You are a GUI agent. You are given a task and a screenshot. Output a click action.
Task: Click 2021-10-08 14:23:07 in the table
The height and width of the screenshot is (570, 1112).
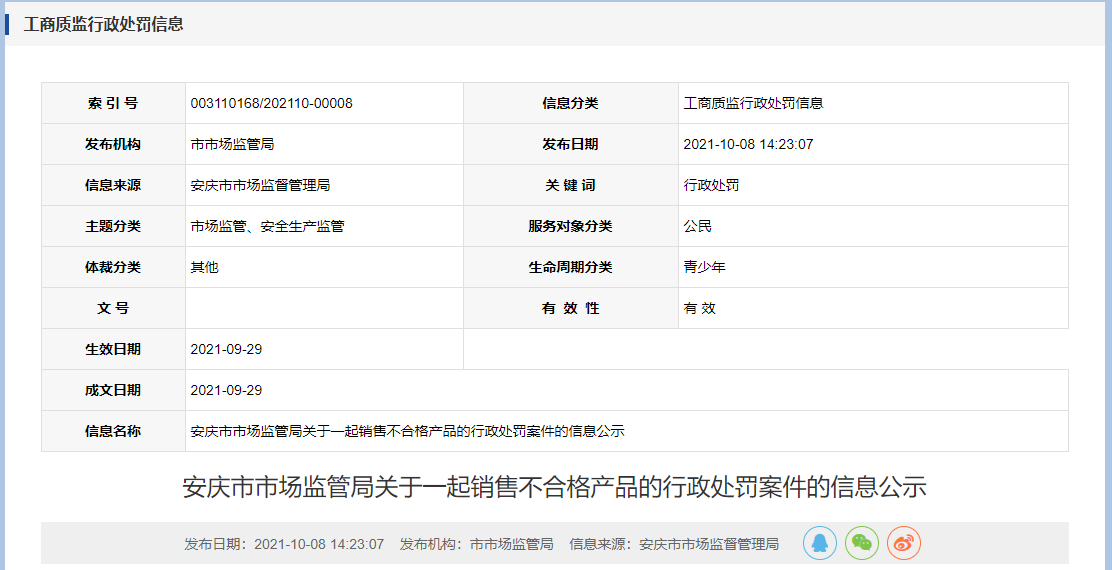pyautogui.click(x=748, y=145)
